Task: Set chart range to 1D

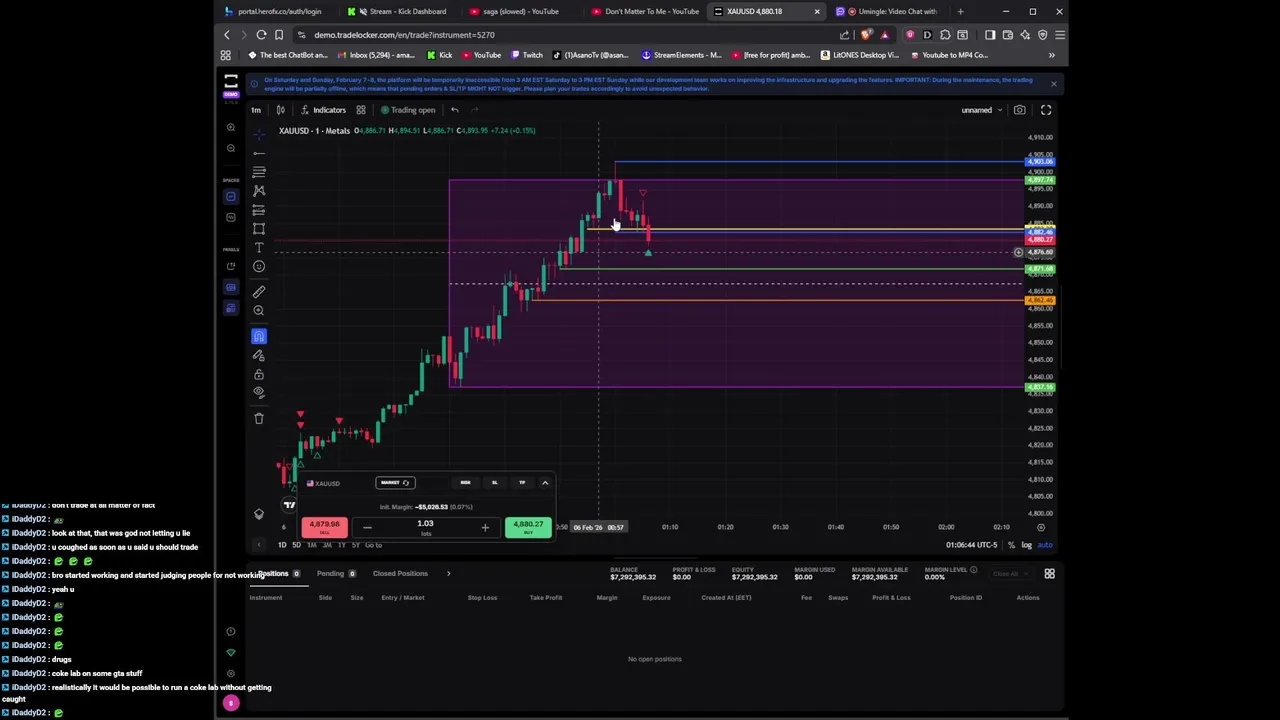Action: click(x=282, y=545)
